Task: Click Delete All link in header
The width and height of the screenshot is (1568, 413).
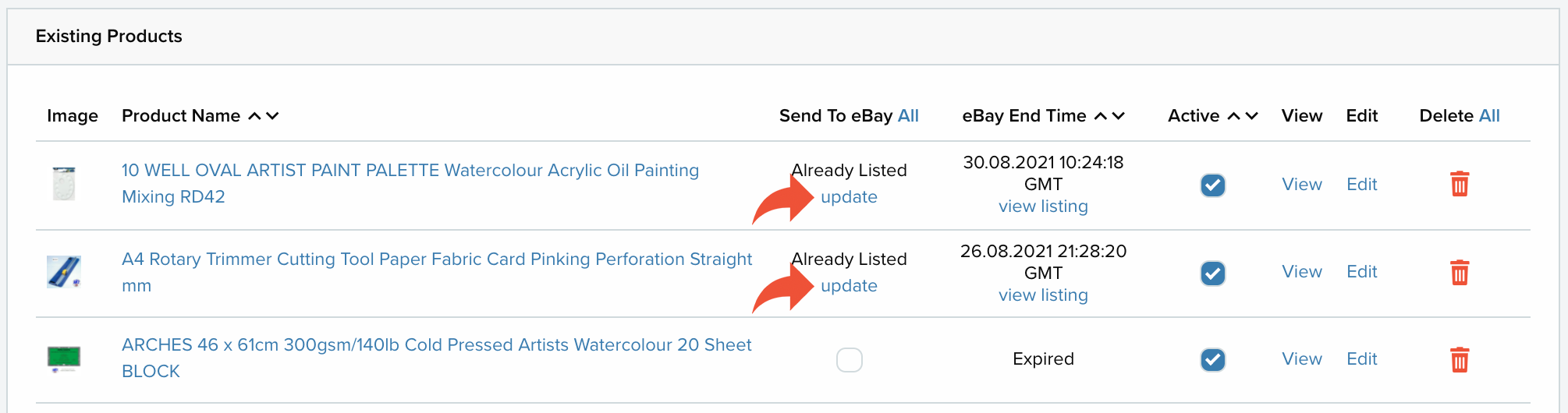Action: coord(1489,116)
